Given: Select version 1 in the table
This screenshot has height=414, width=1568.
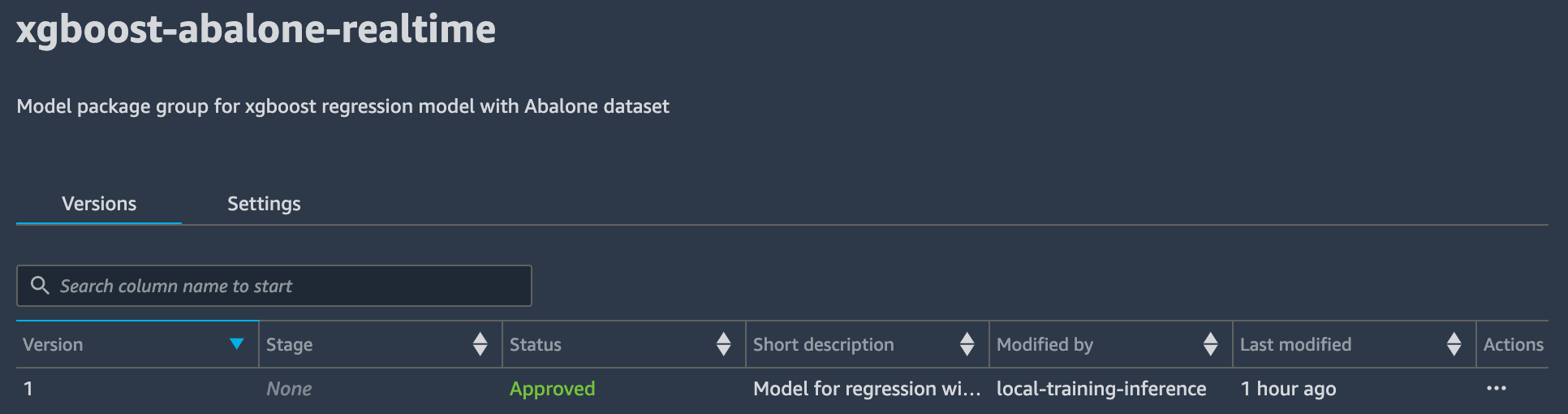Looking at the screenshot, I should (28, 389).
